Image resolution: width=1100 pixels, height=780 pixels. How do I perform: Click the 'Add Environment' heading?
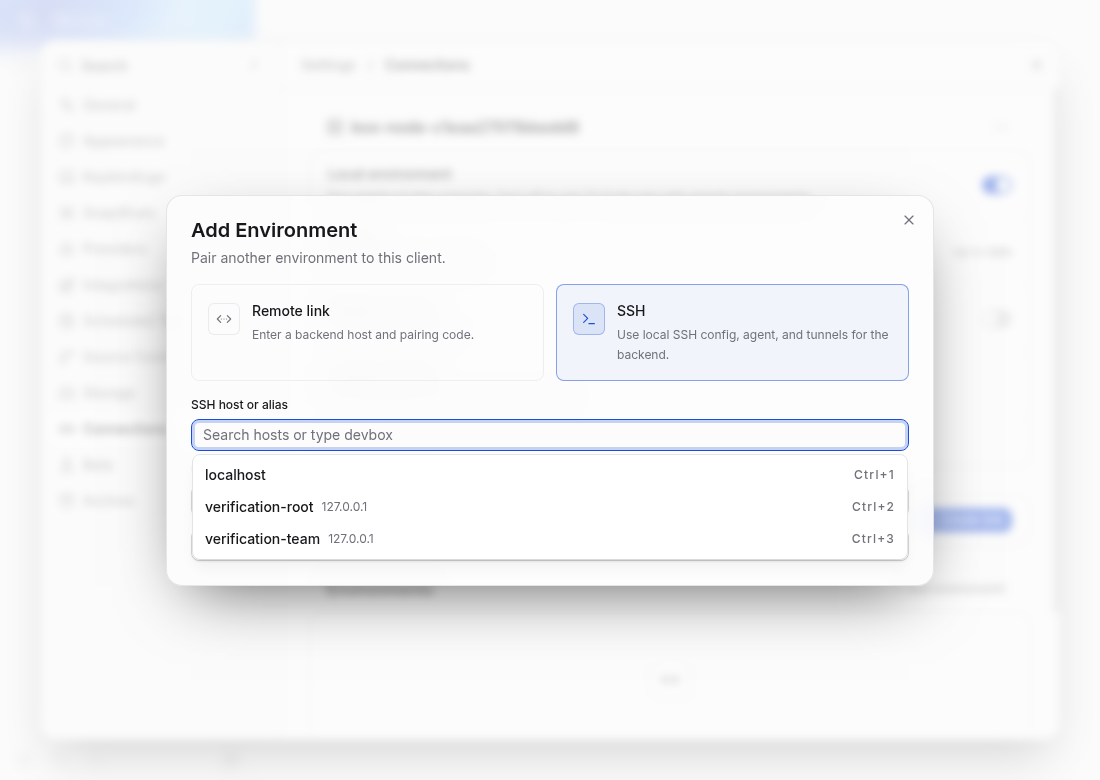[x=274, y=230]
